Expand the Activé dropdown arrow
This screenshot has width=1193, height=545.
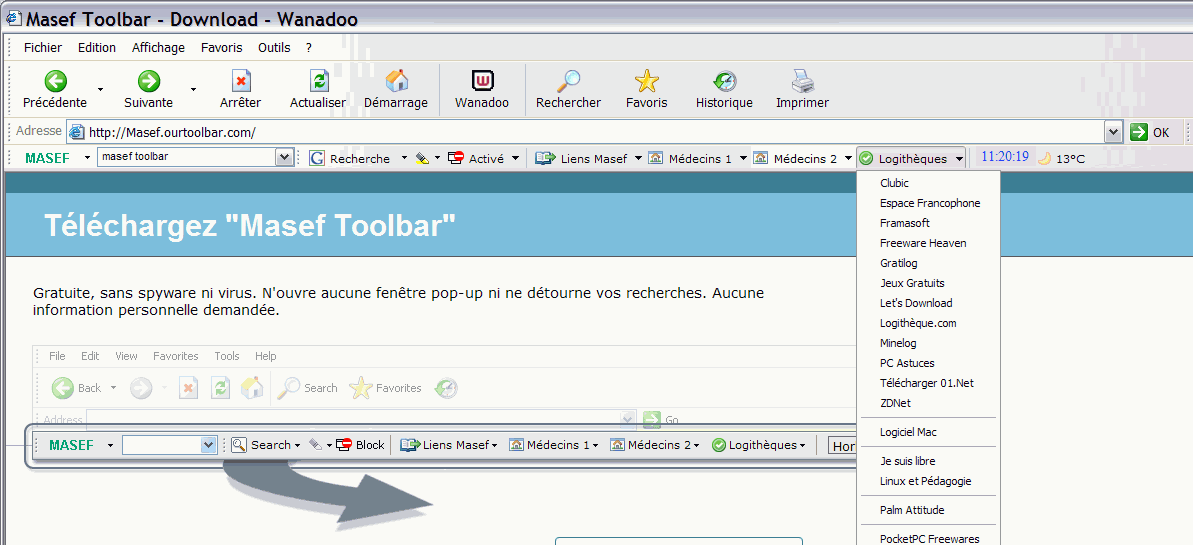pyautogui.click(x=515, y=159)
